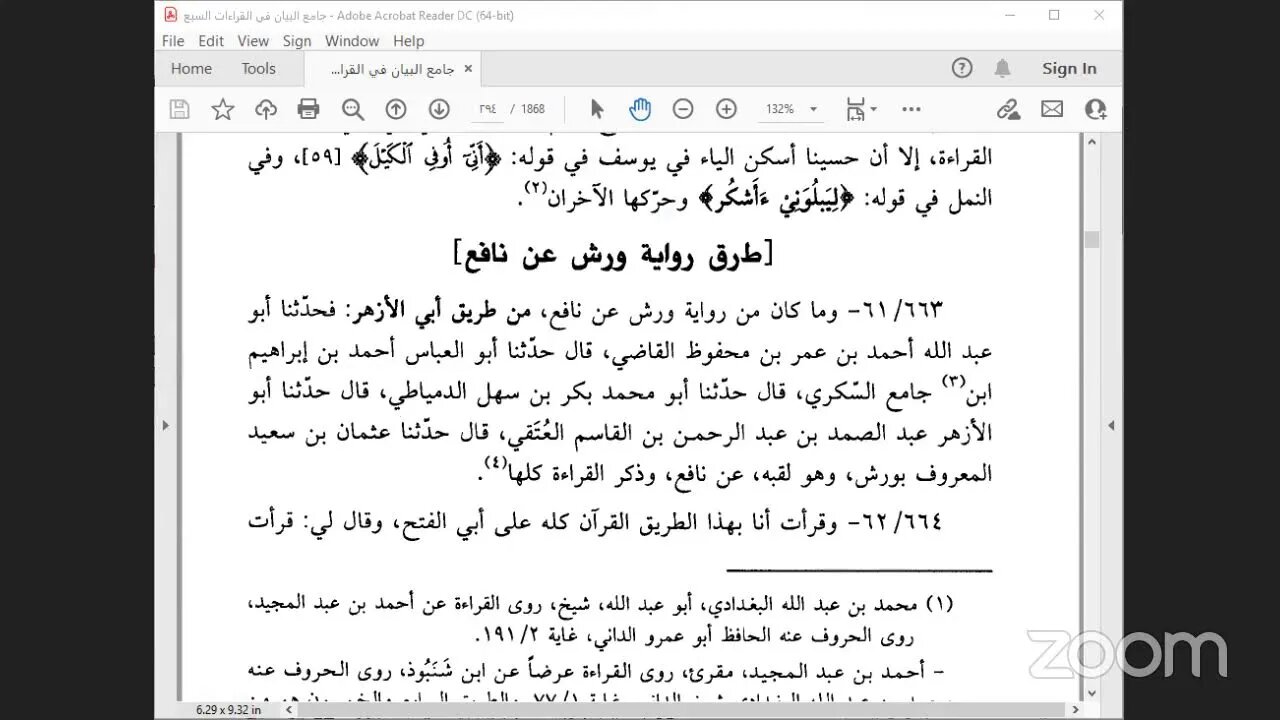1280x720 pixels.
Task: Zoom out with the minus icon
Action: pyautogui.click(x=683, y=109)
